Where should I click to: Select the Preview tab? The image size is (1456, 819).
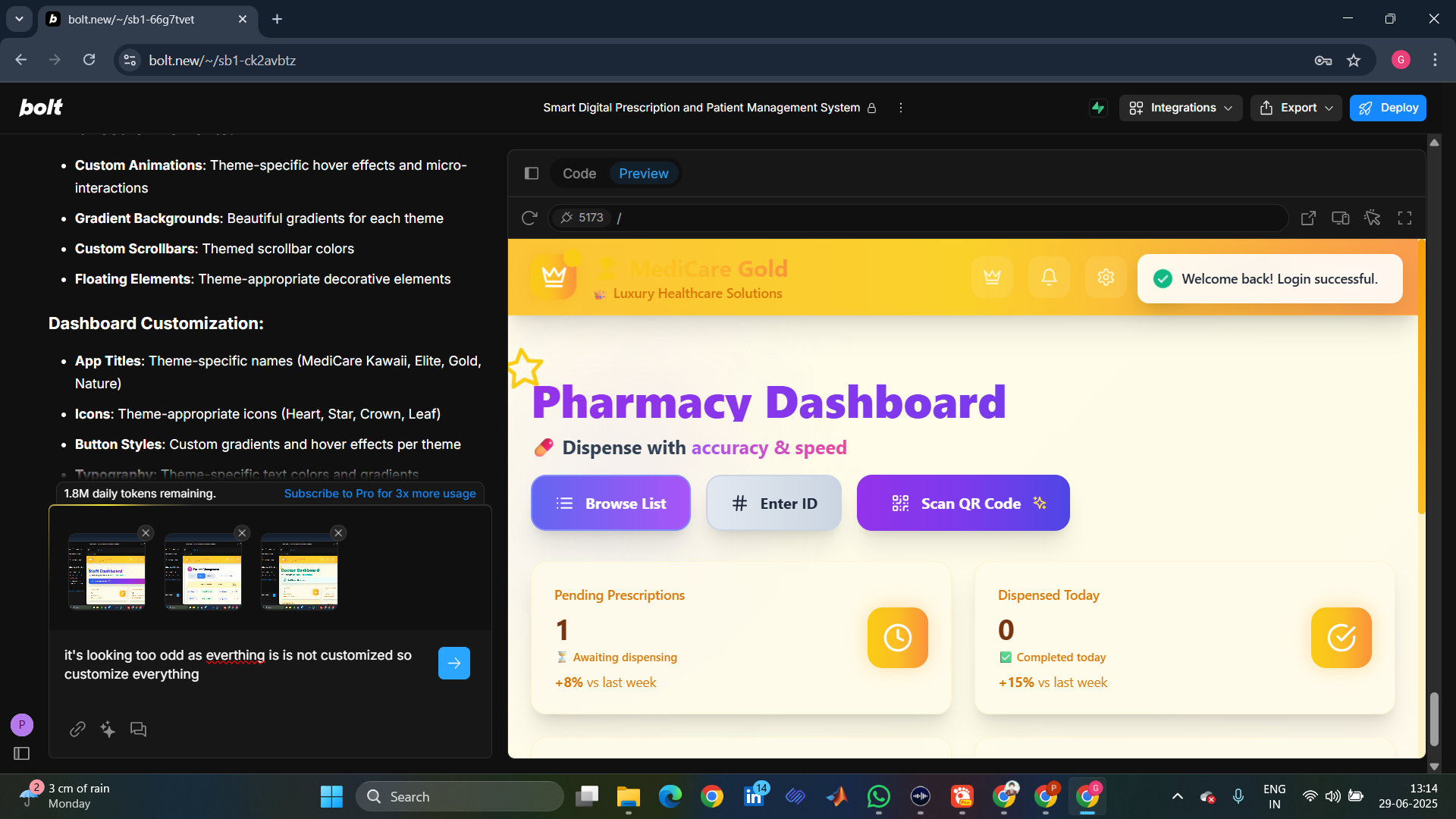pyautogui.click(x=643, y=174)
